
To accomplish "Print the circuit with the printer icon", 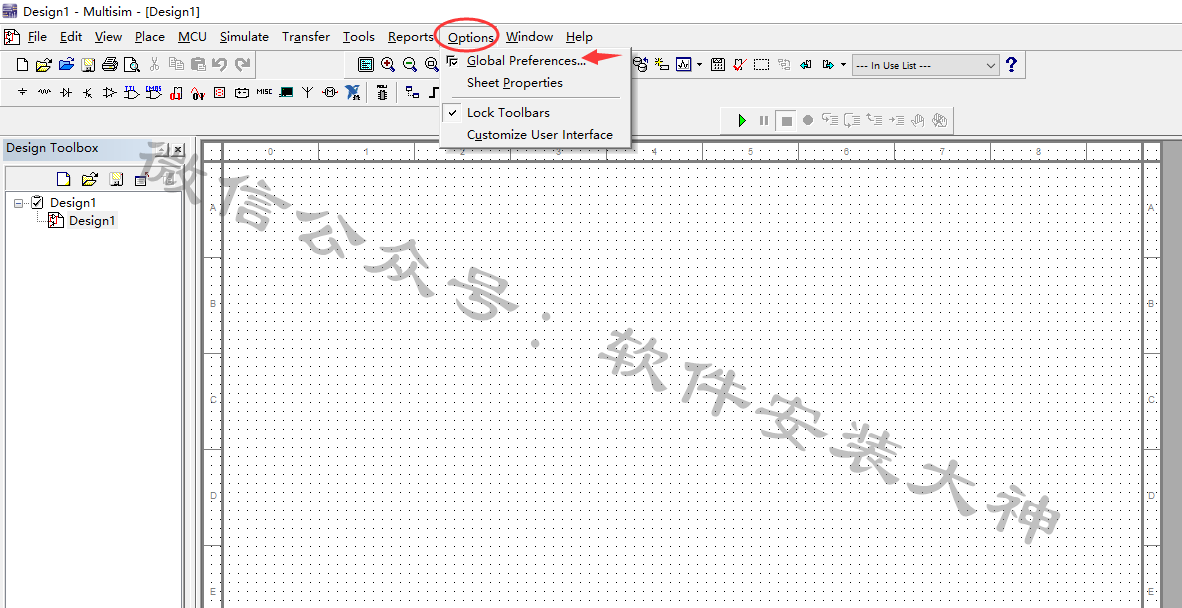I will click(110, 65).
